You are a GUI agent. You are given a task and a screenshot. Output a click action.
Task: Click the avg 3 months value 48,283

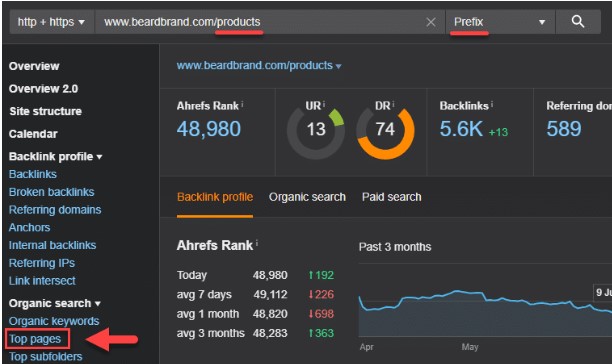[270, 333]
